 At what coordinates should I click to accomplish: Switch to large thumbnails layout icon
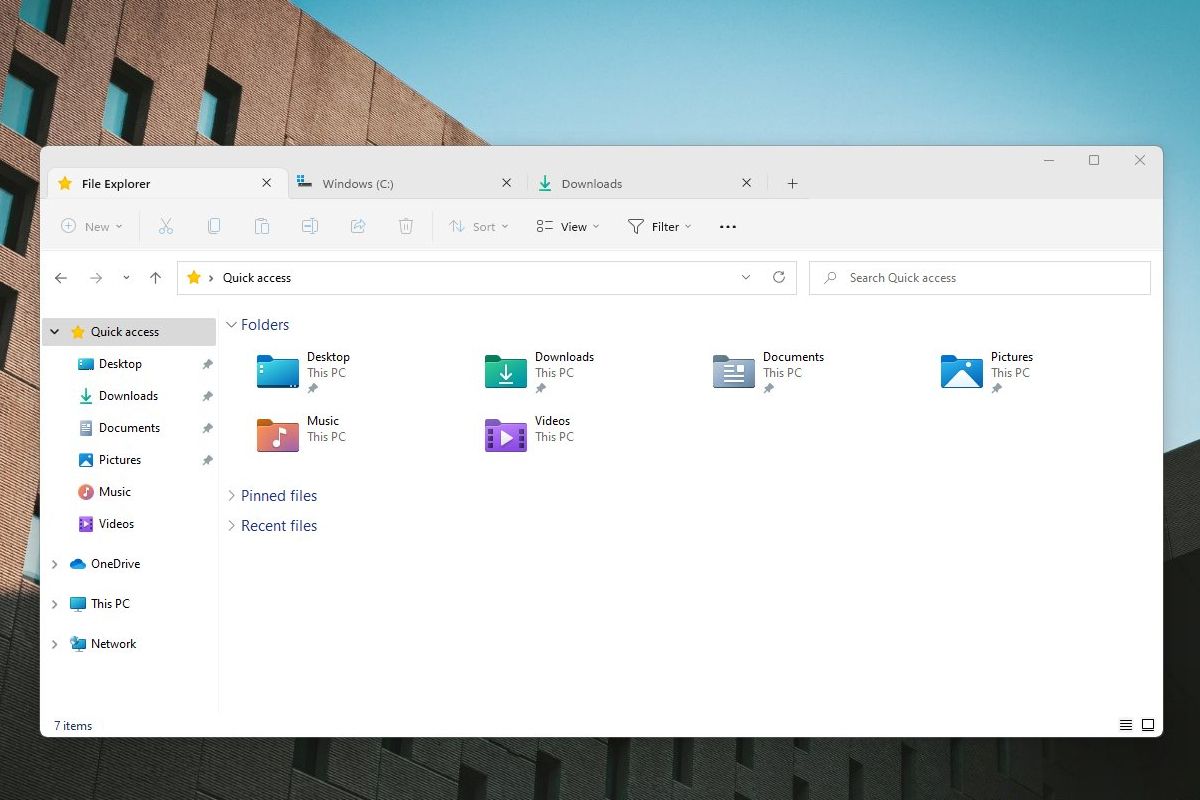tap(1148, 725)
